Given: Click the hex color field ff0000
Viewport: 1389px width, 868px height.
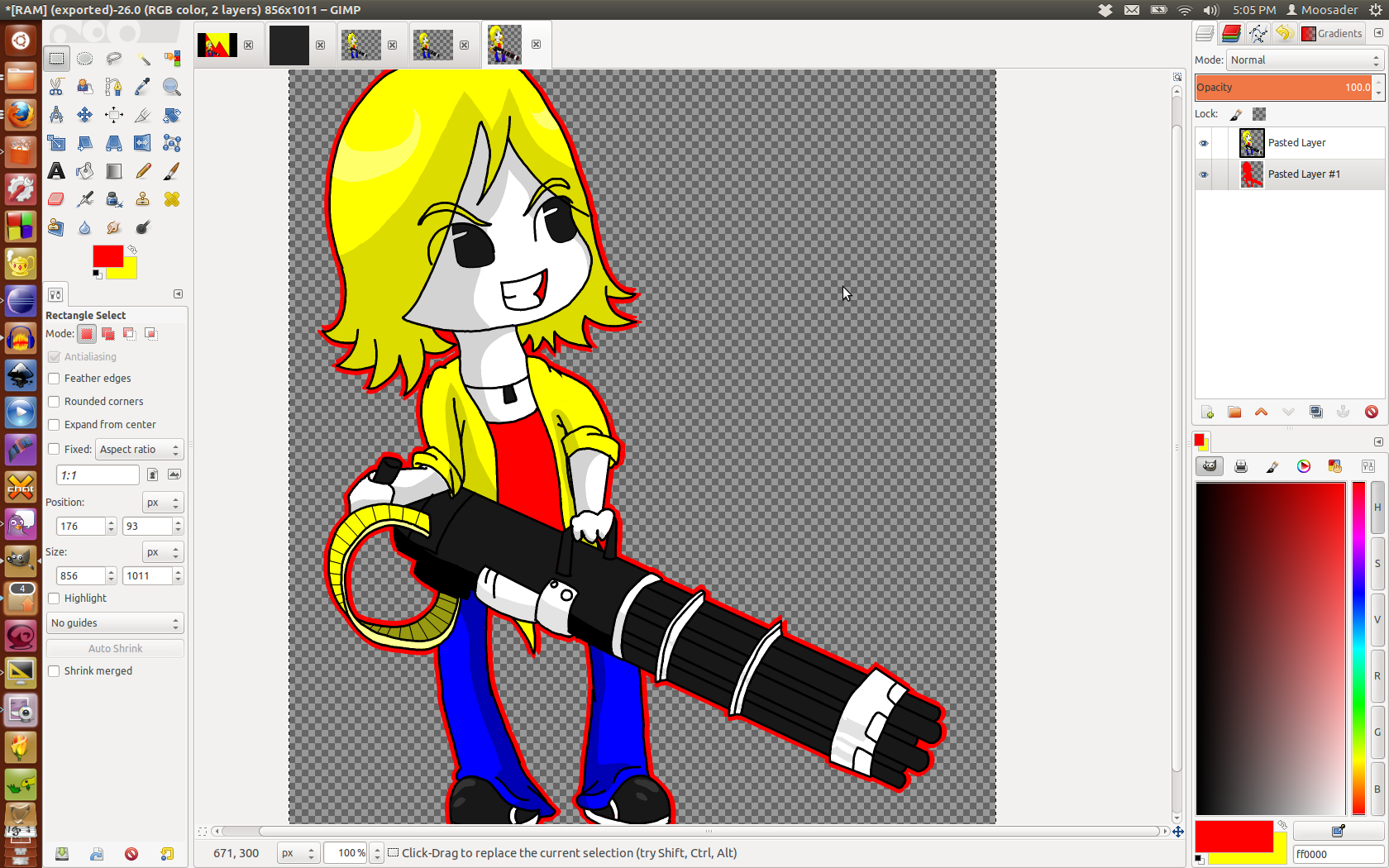Looking at the screenshot, I should pos(1336,854).
